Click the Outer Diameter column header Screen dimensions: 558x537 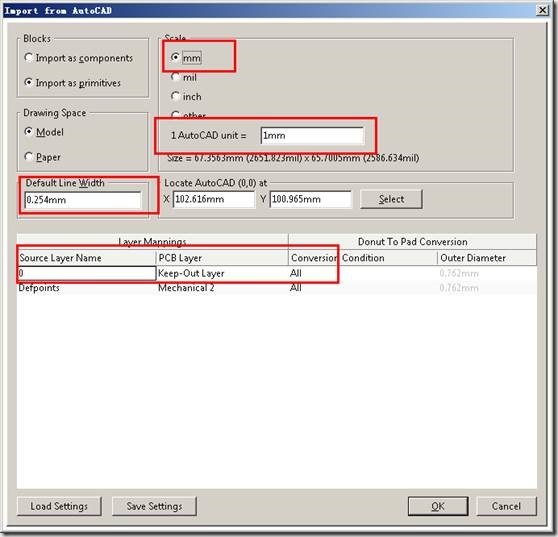click(486, 258)
